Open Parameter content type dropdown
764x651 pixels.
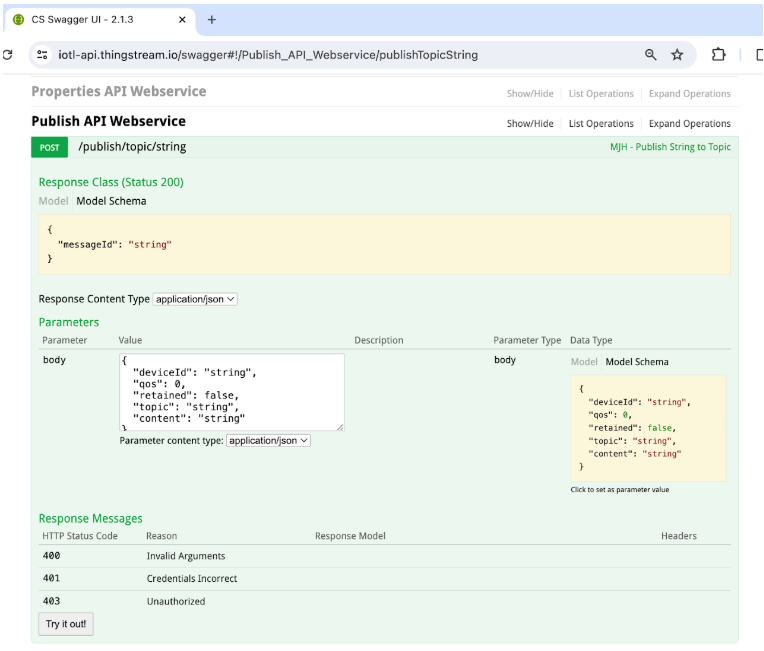coord(268,440)
